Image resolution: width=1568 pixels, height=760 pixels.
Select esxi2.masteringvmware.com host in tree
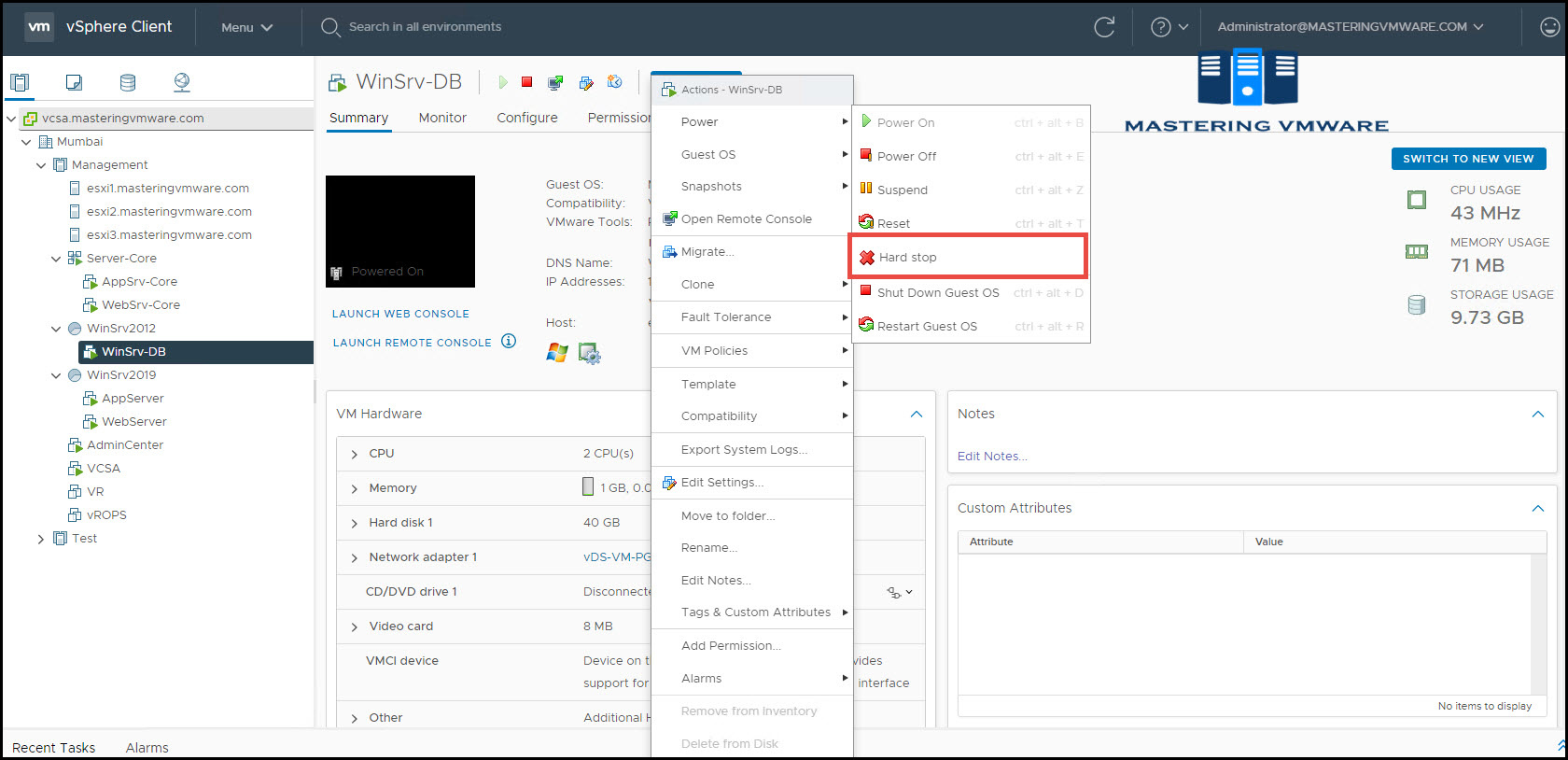[x=169, y=212]
